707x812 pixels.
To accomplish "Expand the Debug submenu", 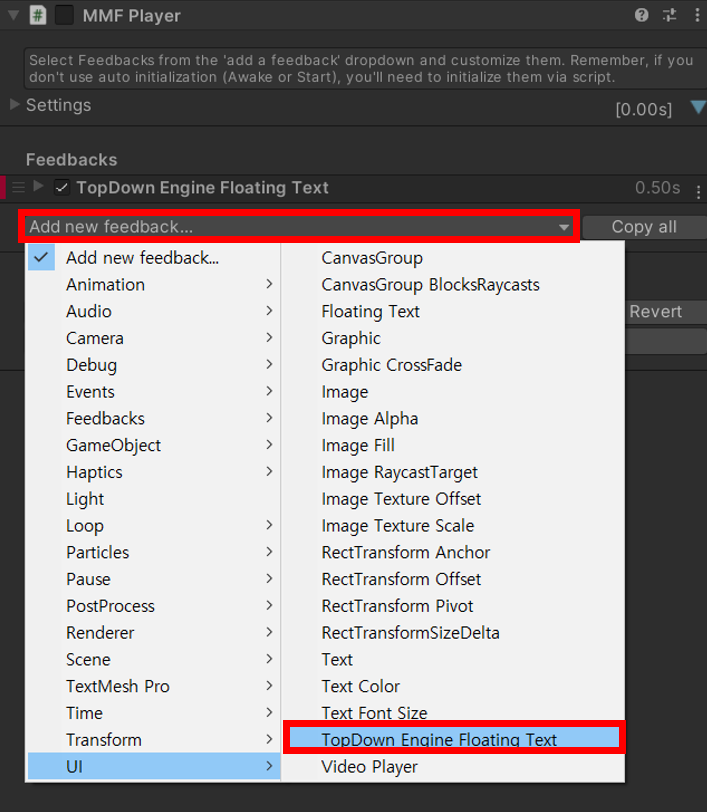I will point(154,365).
